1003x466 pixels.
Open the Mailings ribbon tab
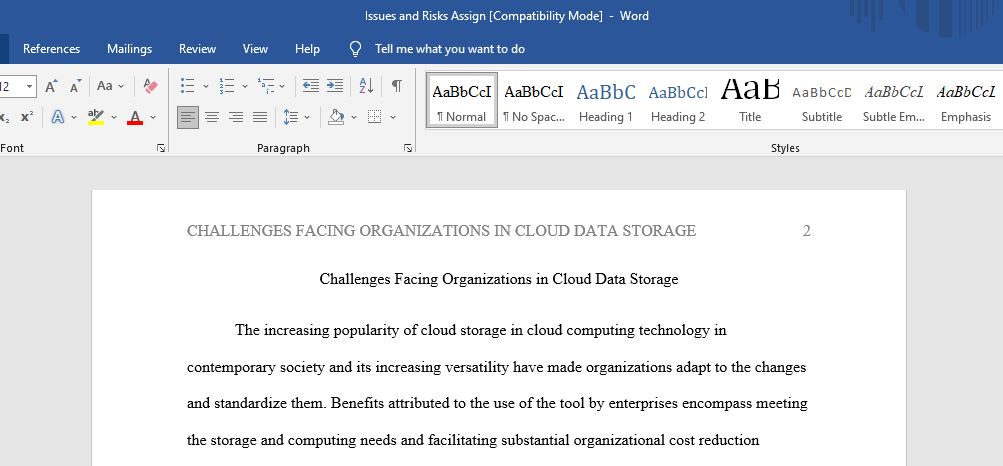pos(130,49)
